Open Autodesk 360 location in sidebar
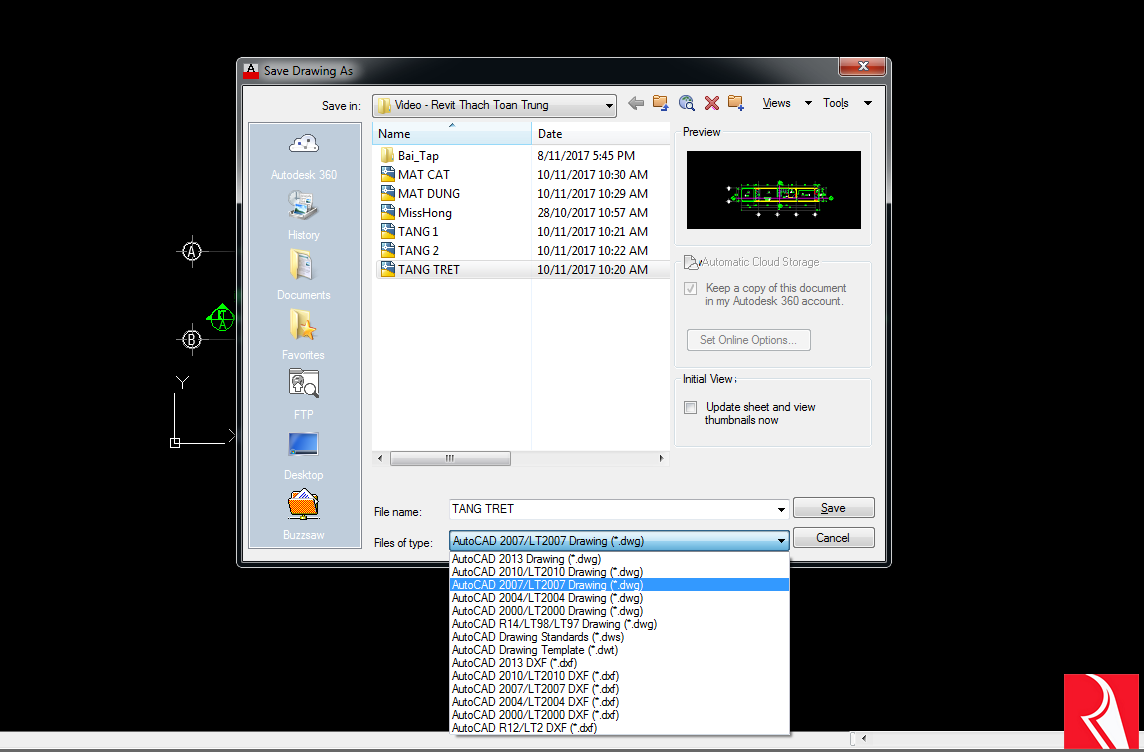1144x752 pixels. point(304,155)
